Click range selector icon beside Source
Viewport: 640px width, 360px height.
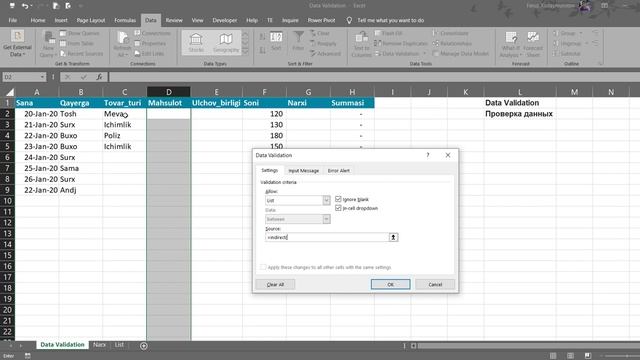[393, 237]
